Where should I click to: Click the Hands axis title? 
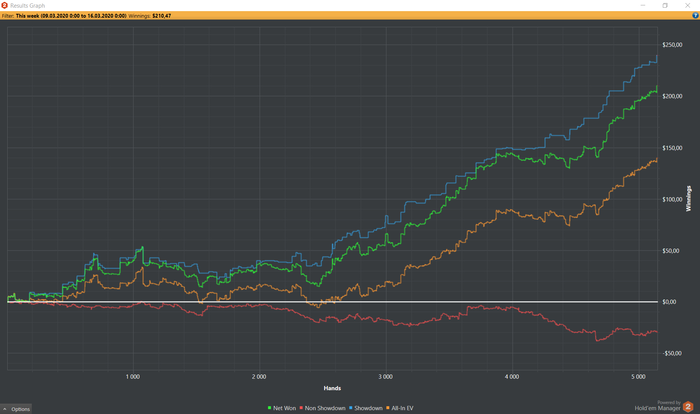click(332, 389)
